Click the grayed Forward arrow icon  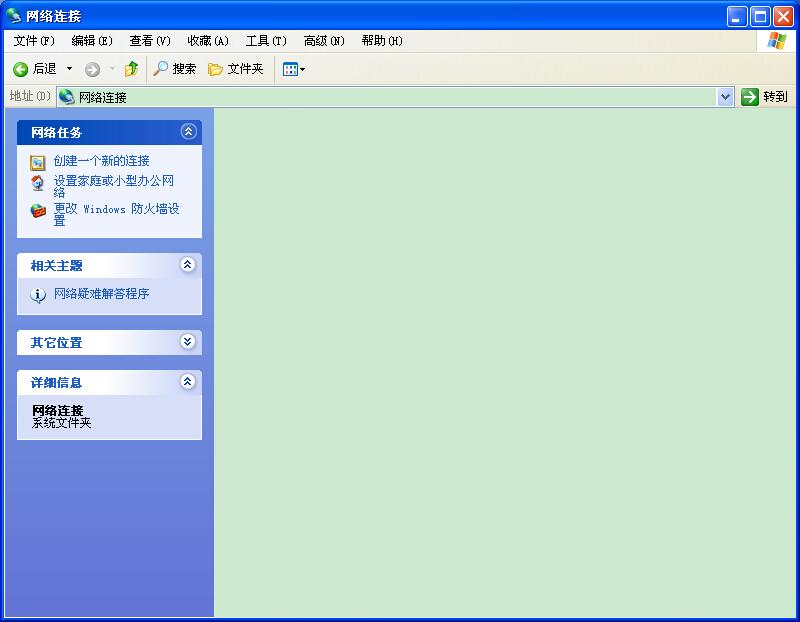tap(92, 69)
